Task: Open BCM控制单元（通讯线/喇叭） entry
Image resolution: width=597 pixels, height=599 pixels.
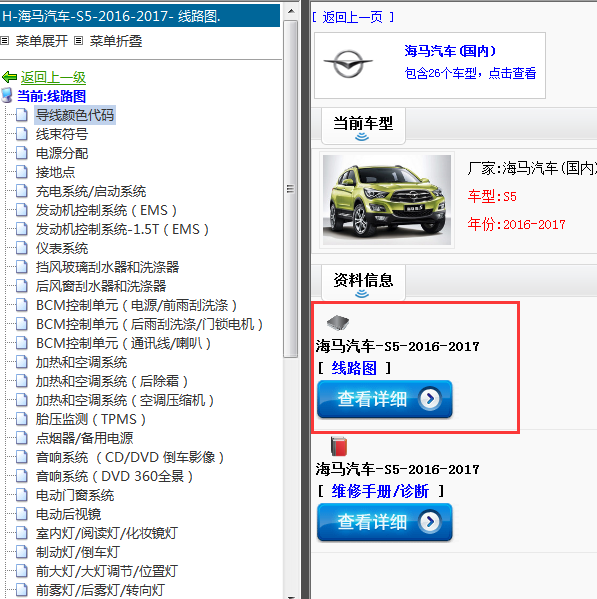Action: point(123,343)
